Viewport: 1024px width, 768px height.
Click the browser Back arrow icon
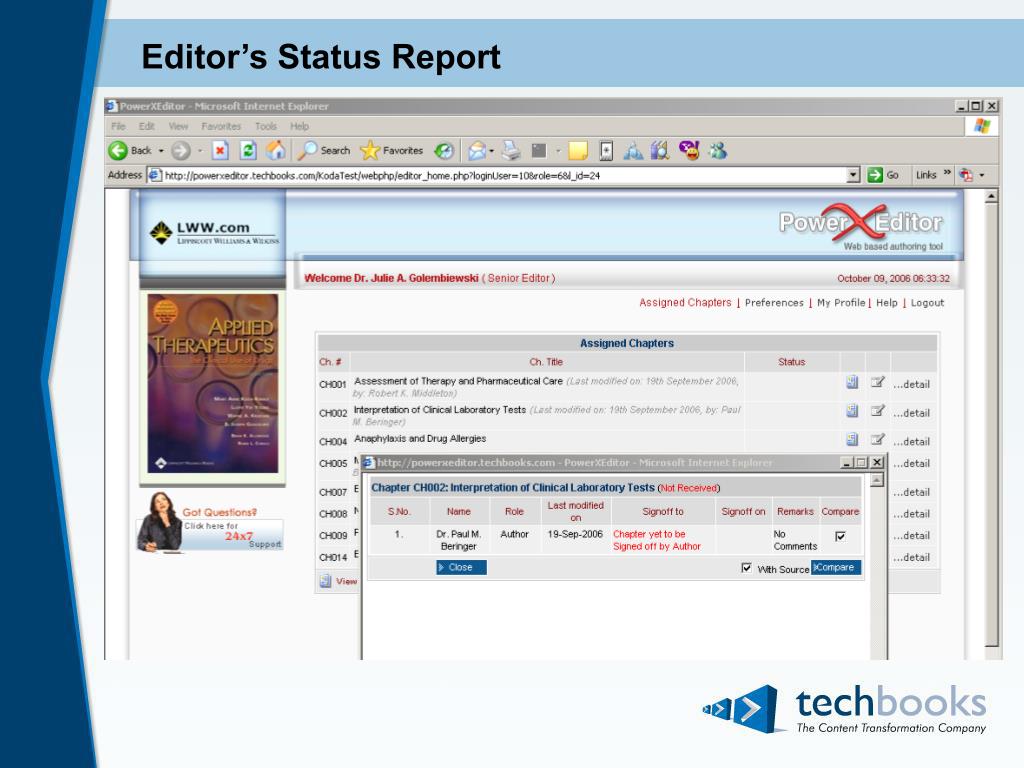pyautogui.click(x=118, y=151)
